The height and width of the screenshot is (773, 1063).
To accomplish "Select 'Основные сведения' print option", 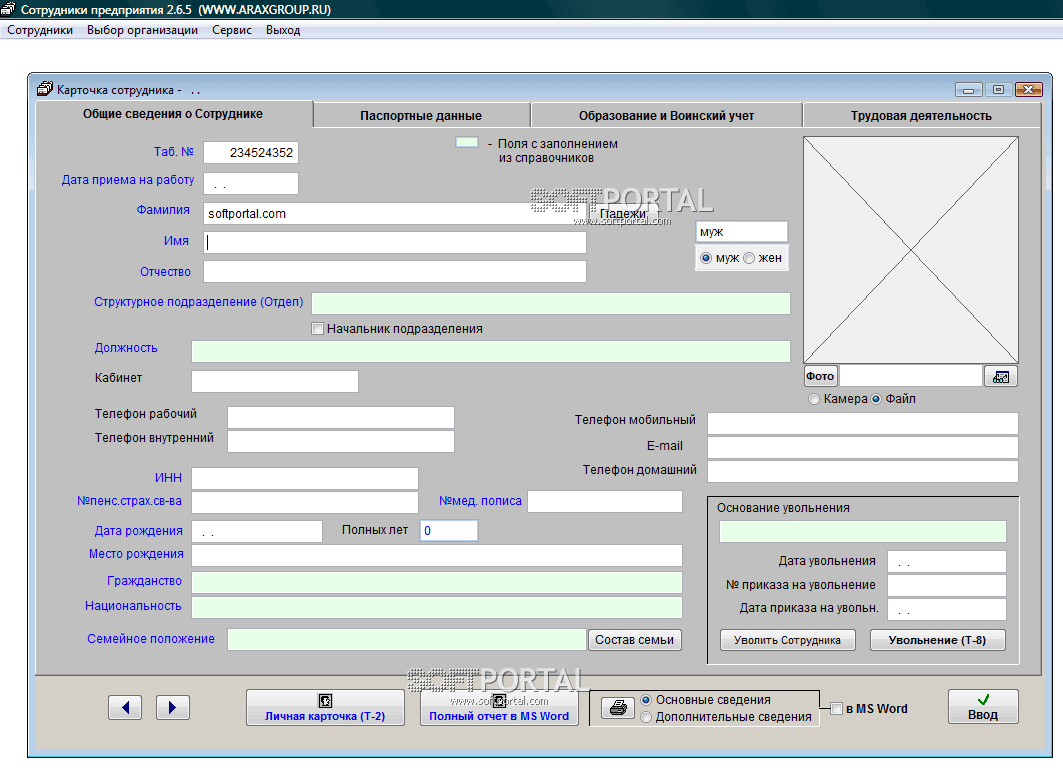I will coord(646,700).
